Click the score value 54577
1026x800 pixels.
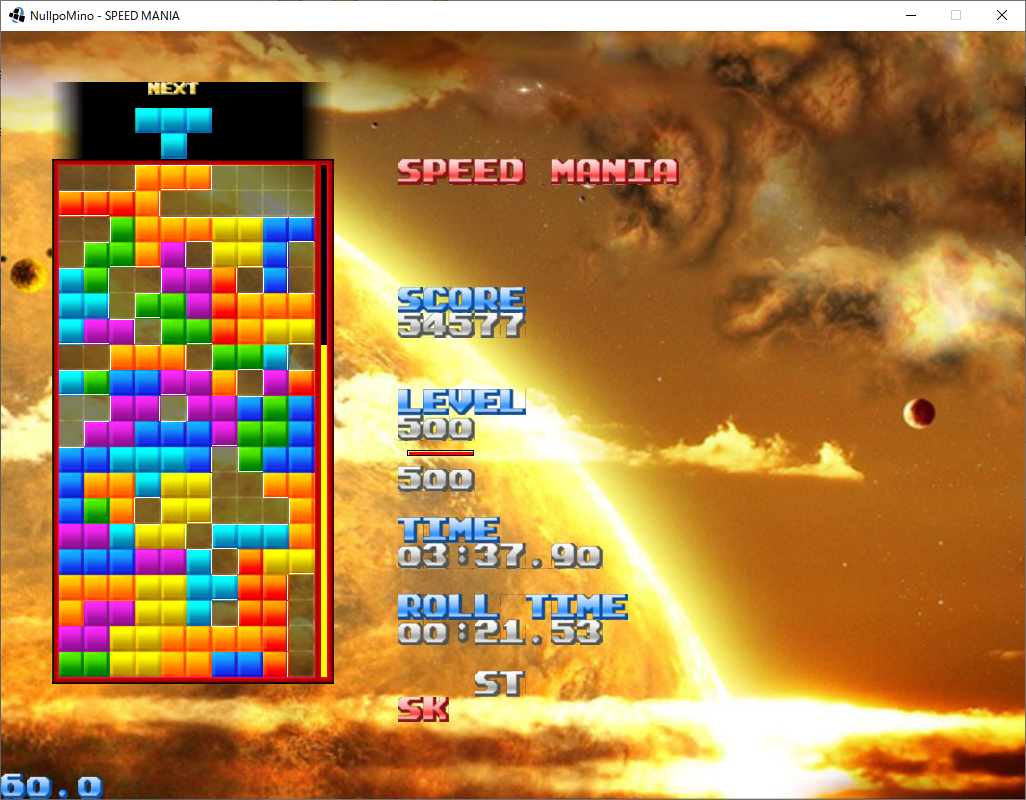(461, 325)
